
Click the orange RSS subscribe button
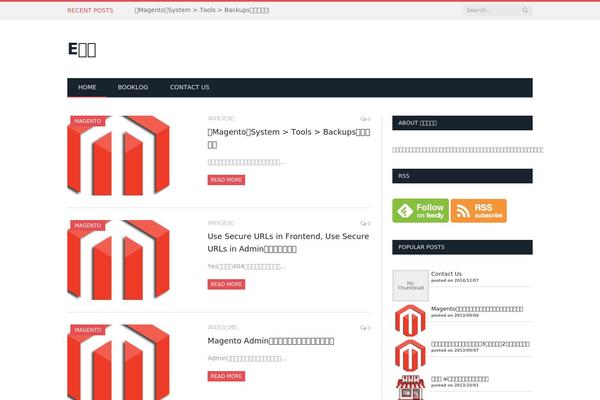click(x=479, y=211)
